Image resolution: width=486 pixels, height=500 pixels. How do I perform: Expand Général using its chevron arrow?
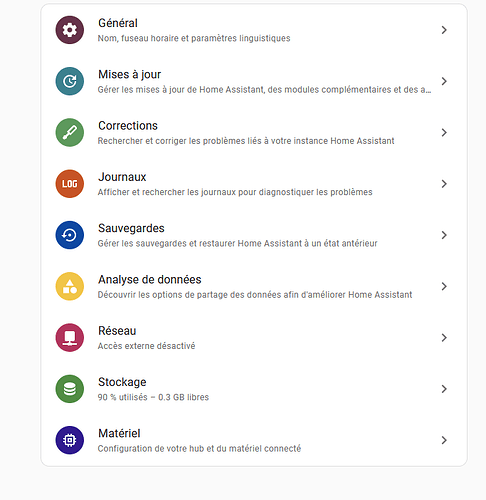444,30
